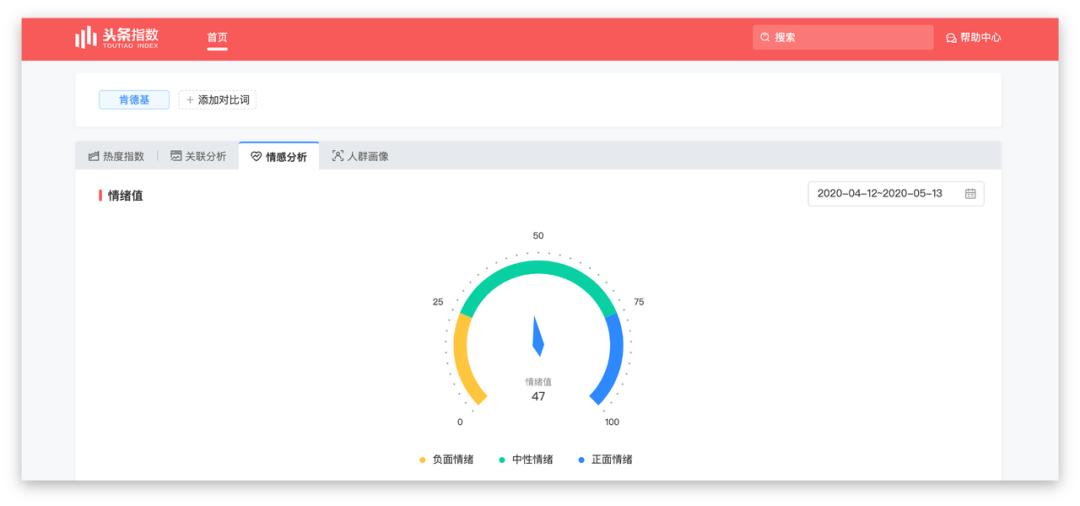Click the gauge label 0

pos(460,422)
